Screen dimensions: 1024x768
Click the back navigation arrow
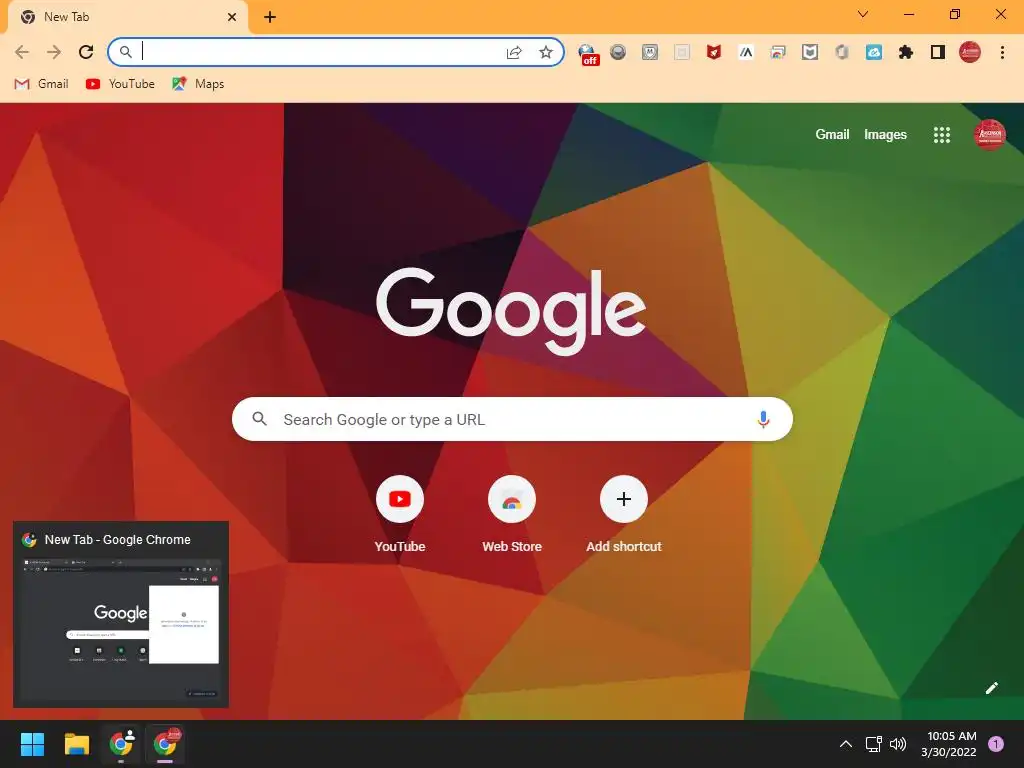coord(22,52)
